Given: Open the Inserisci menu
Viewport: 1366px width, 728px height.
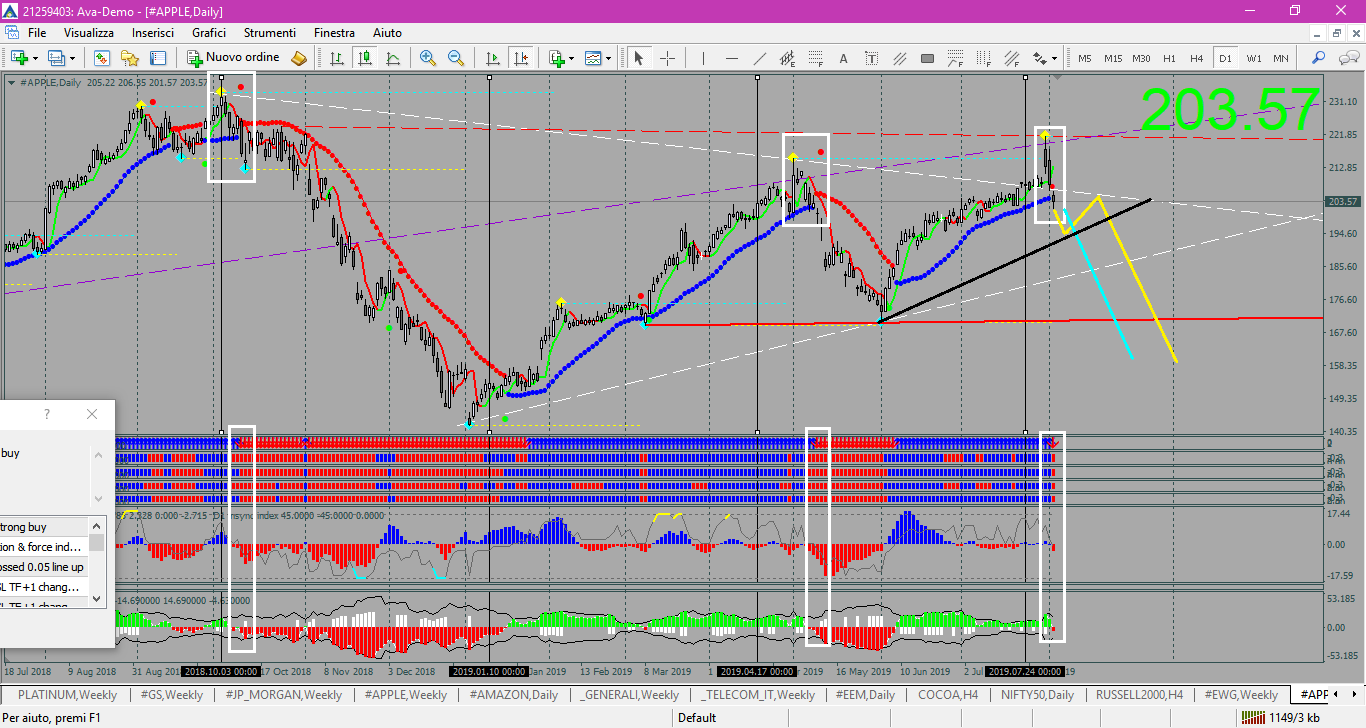Looking at the screenshot, I should click(153, 33).
